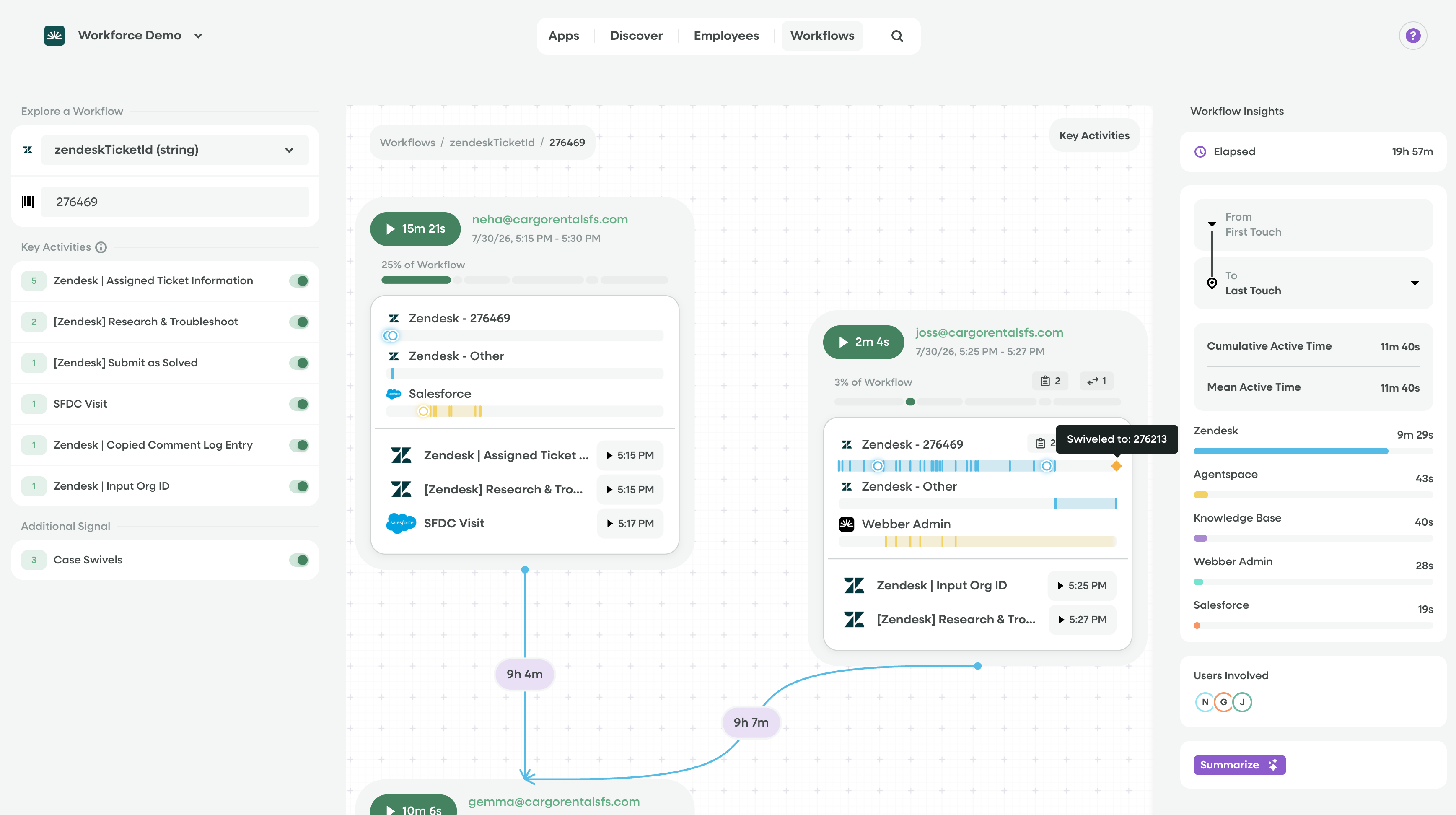
Task: Toggle Zendesk | Copied Comment Log Entry
Action: pos(299,445)
